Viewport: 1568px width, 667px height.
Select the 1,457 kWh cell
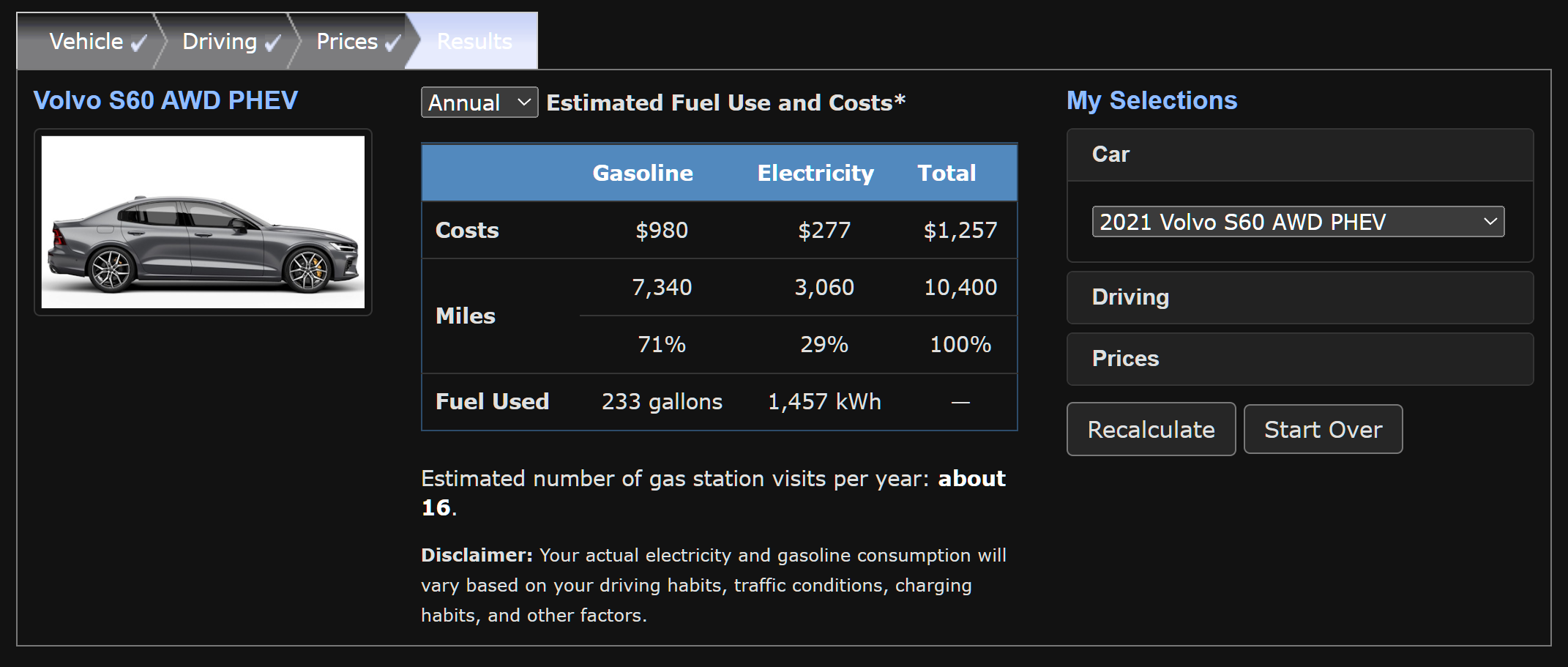824,401
